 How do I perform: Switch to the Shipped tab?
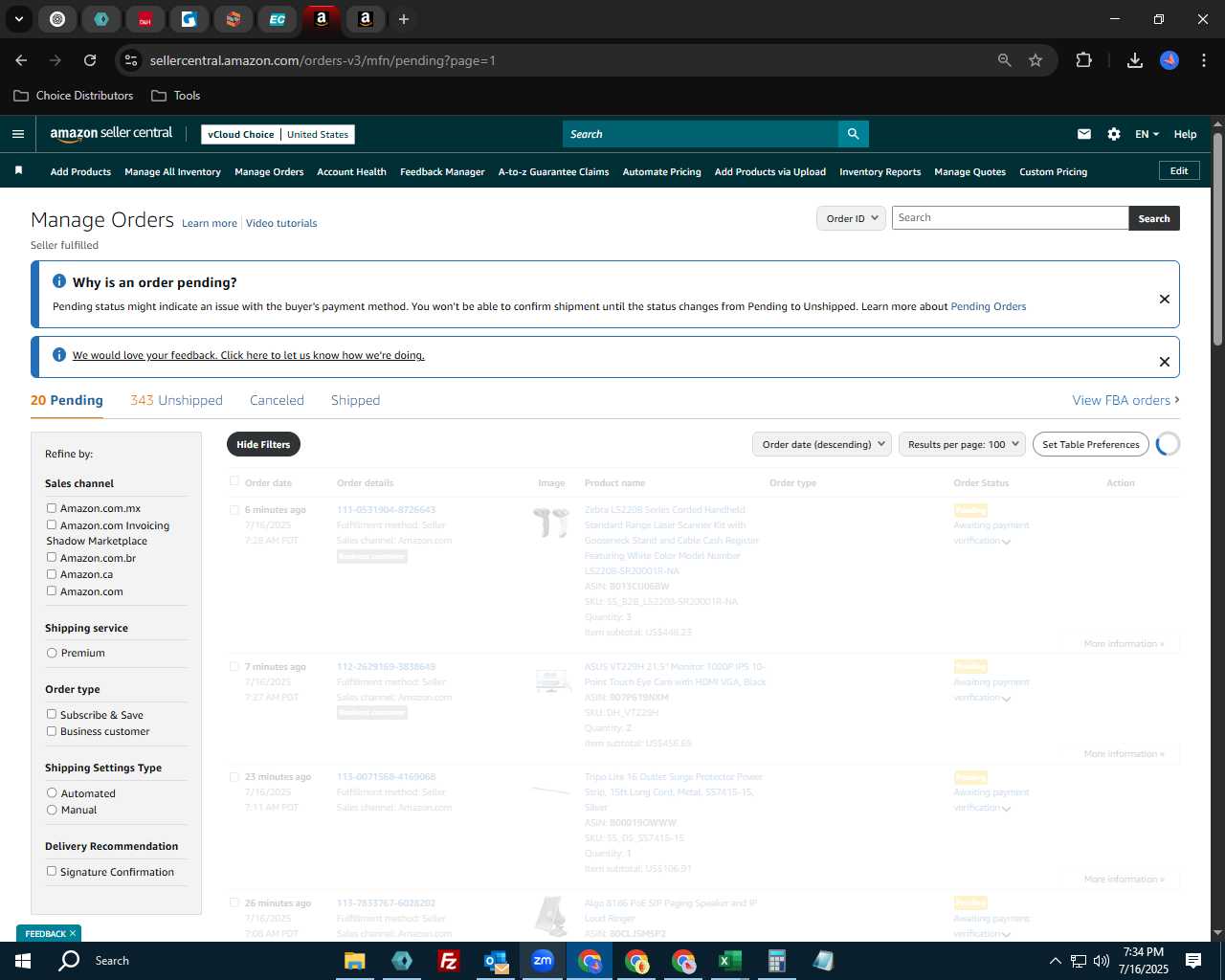(355, 400)
